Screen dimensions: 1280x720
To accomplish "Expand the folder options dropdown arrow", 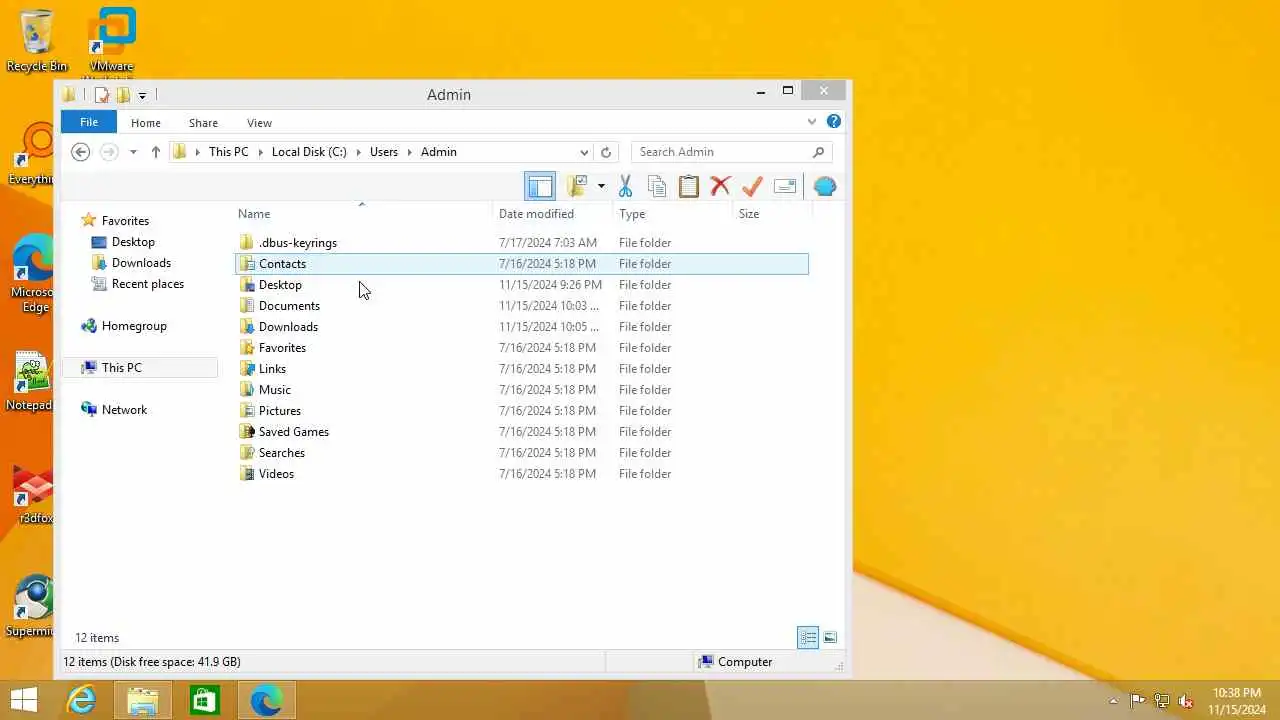I will (601, 186).
